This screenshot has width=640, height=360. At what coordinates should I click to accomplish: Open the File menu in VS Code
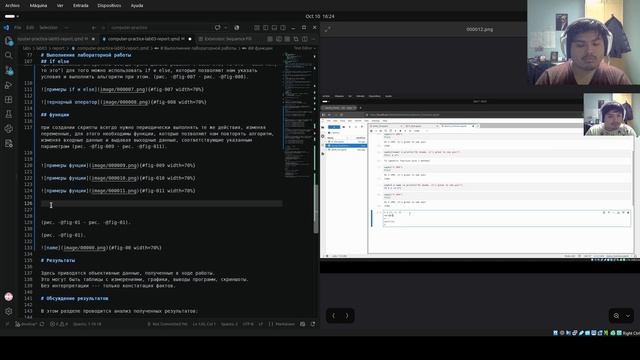(x=18, y=28)
